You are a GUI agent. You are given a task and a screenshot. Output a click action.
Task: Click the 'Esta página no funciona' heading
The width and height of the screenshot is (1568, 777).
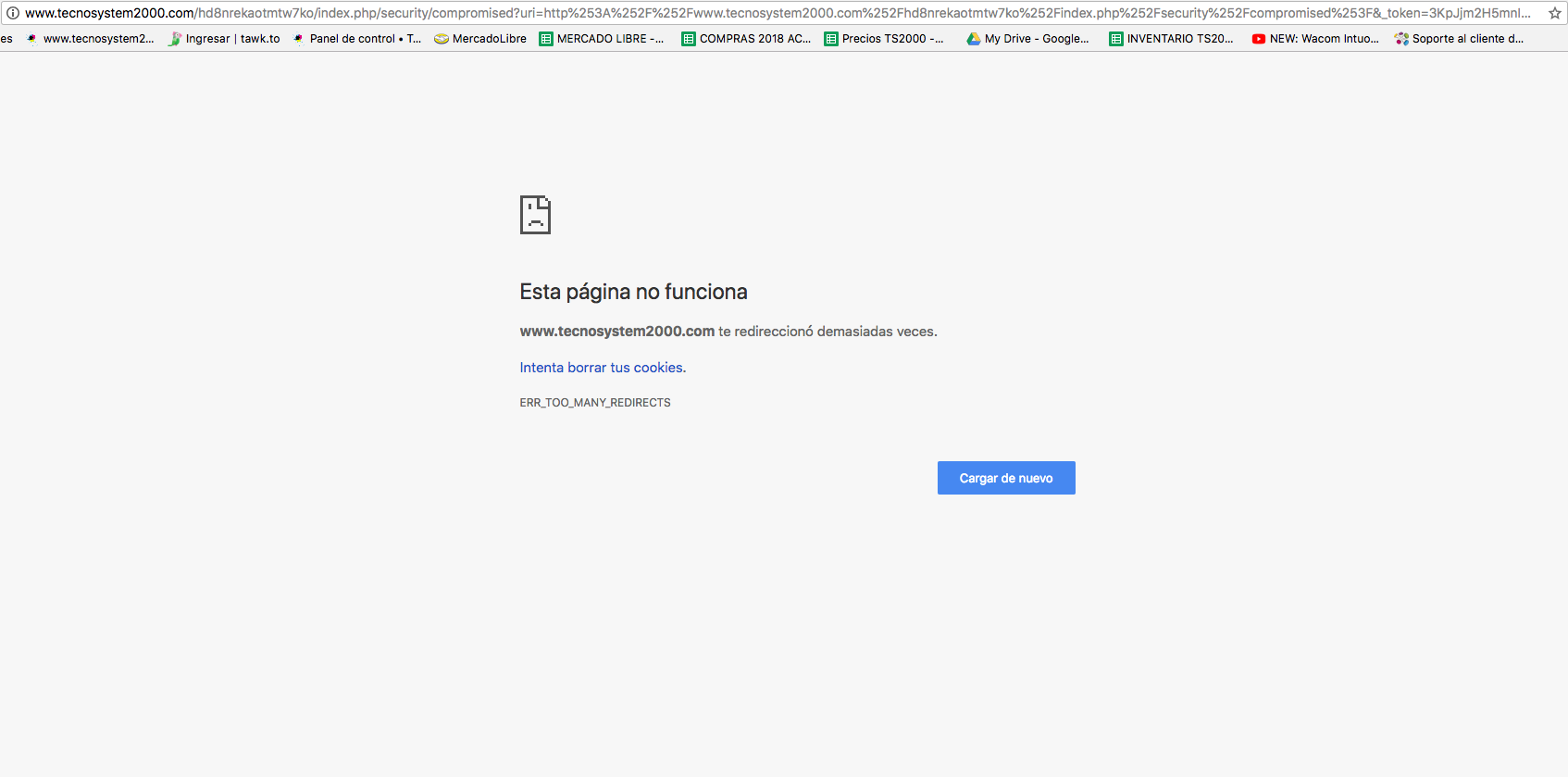coord(633,292)
